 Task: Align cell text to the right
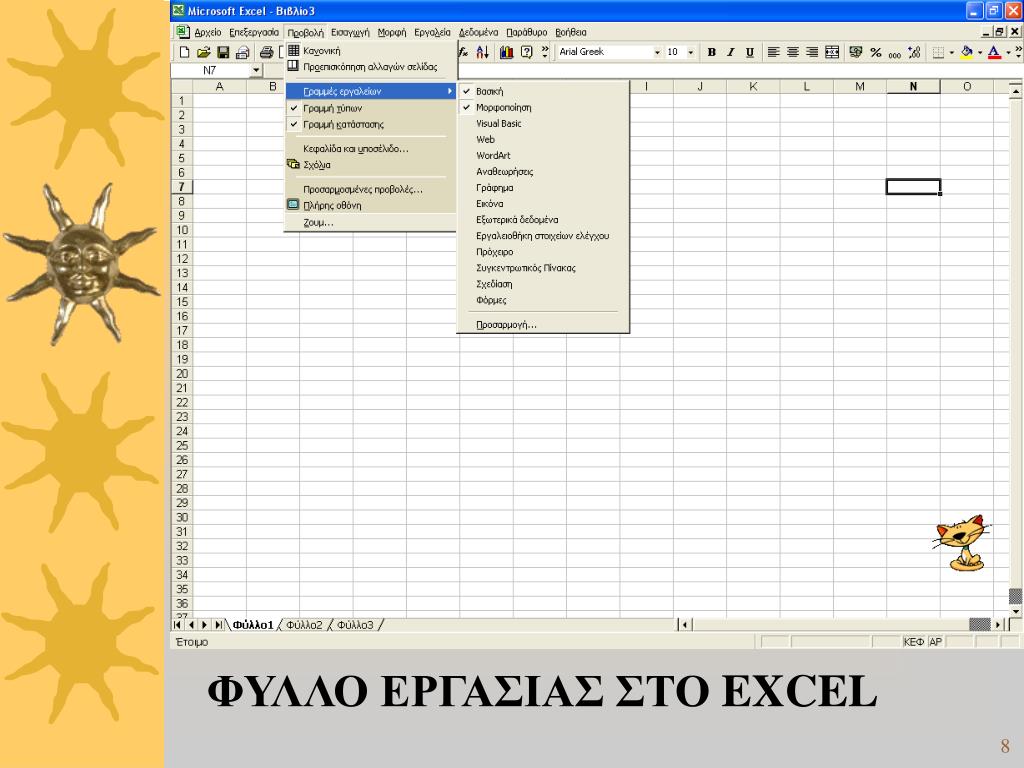tap(812, 52)
